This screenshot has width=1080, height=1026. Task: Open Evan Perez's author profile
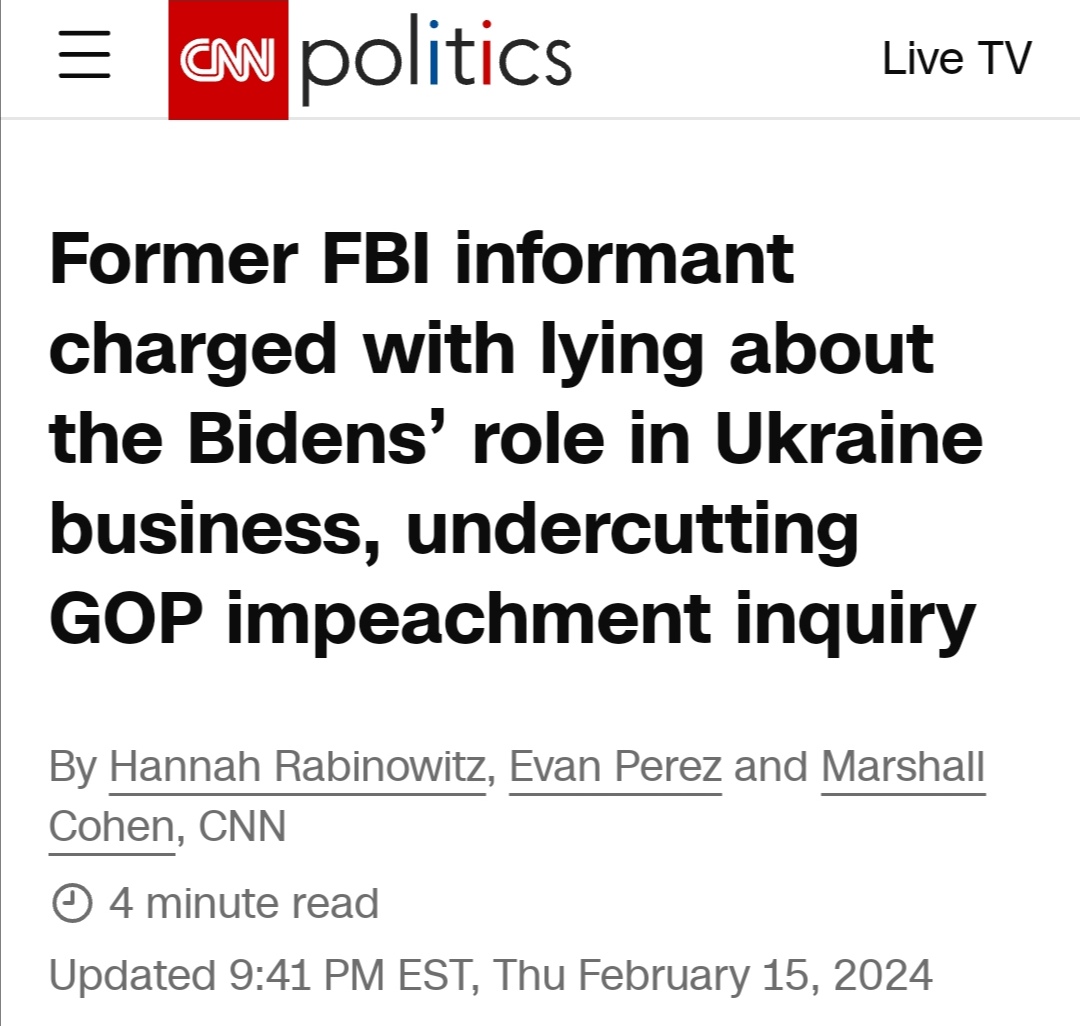point(615,767)
